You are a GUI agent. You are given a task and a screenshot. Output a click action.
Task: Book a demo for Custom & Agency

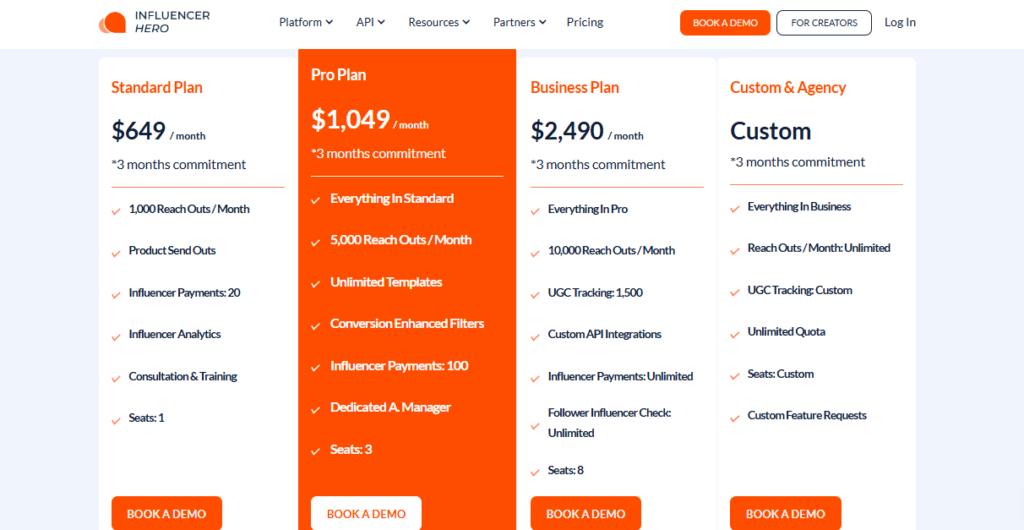(x=785, y=514)
